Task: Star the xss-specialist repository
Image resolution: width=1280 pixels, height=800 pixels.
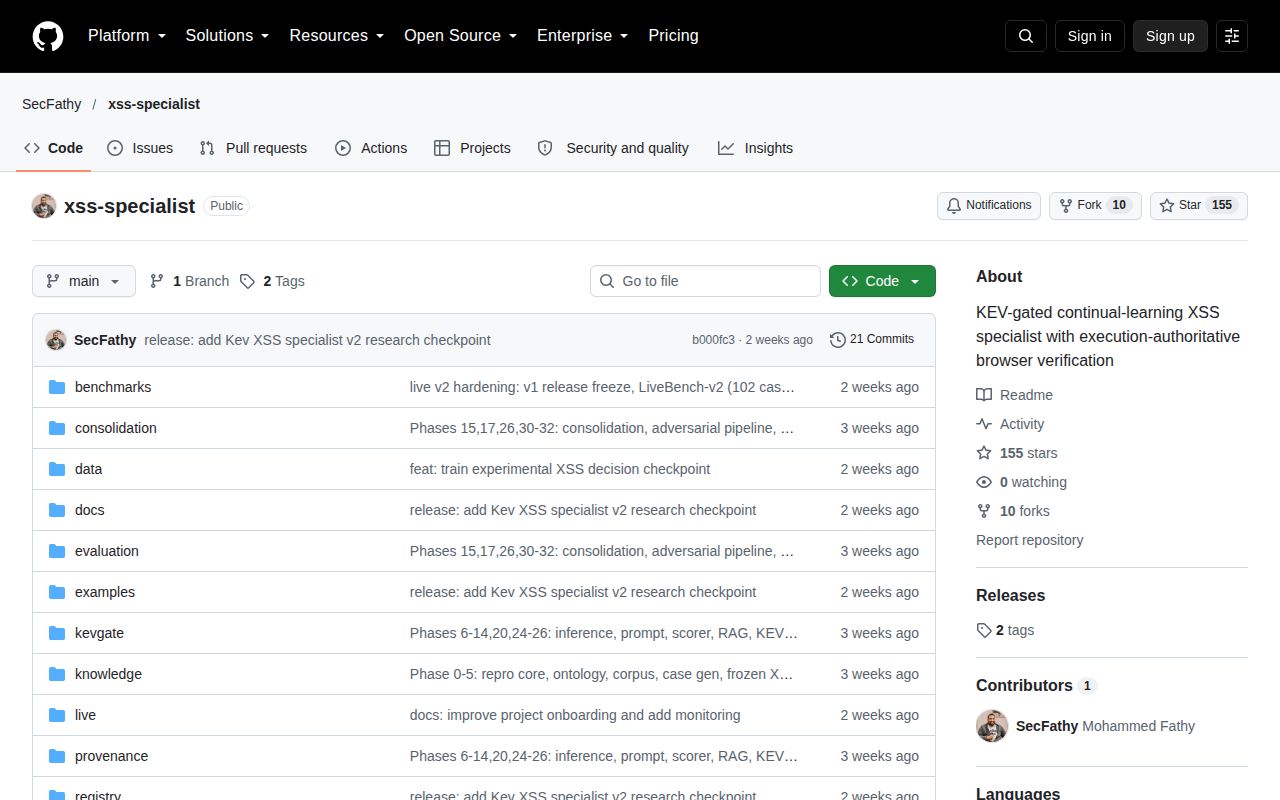Action: 1199,205
